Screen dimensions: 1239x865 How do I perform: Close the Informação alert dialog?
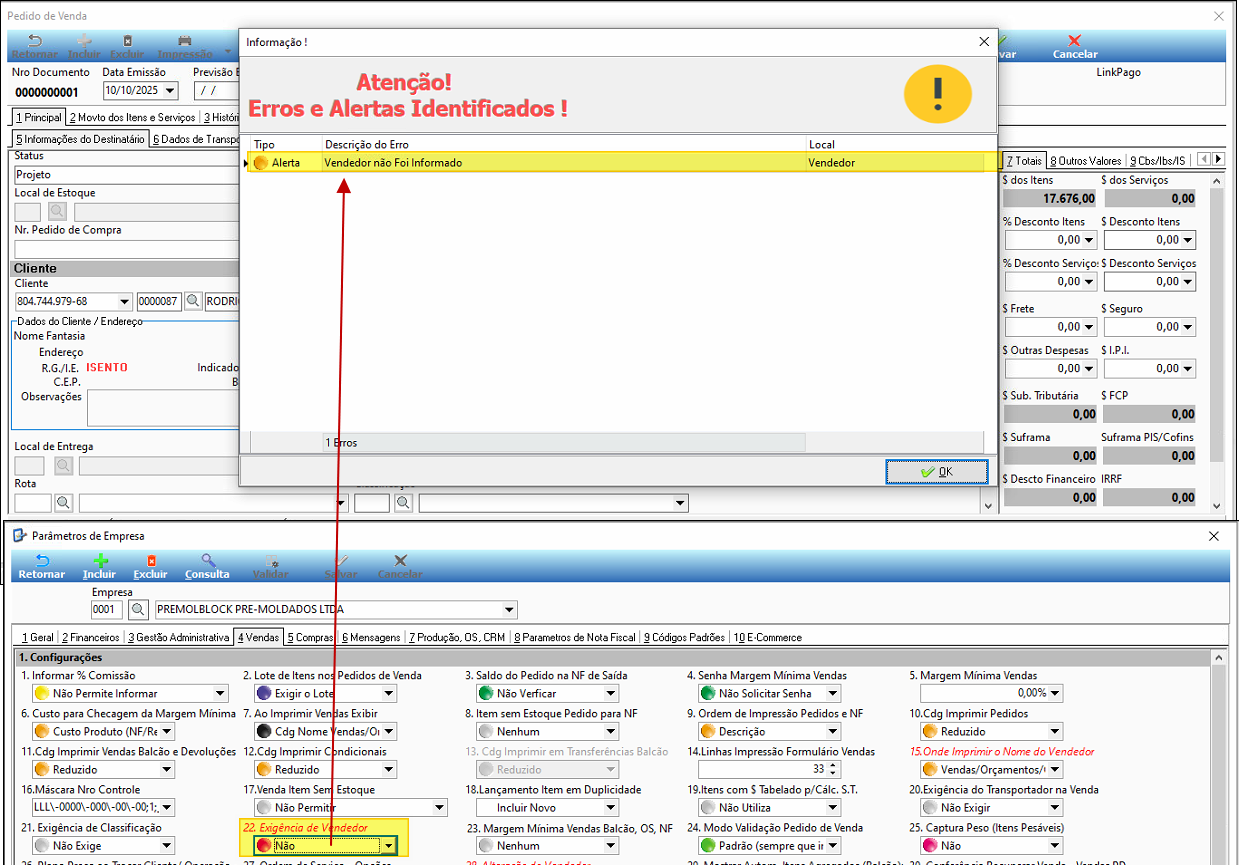pos(983,42)
